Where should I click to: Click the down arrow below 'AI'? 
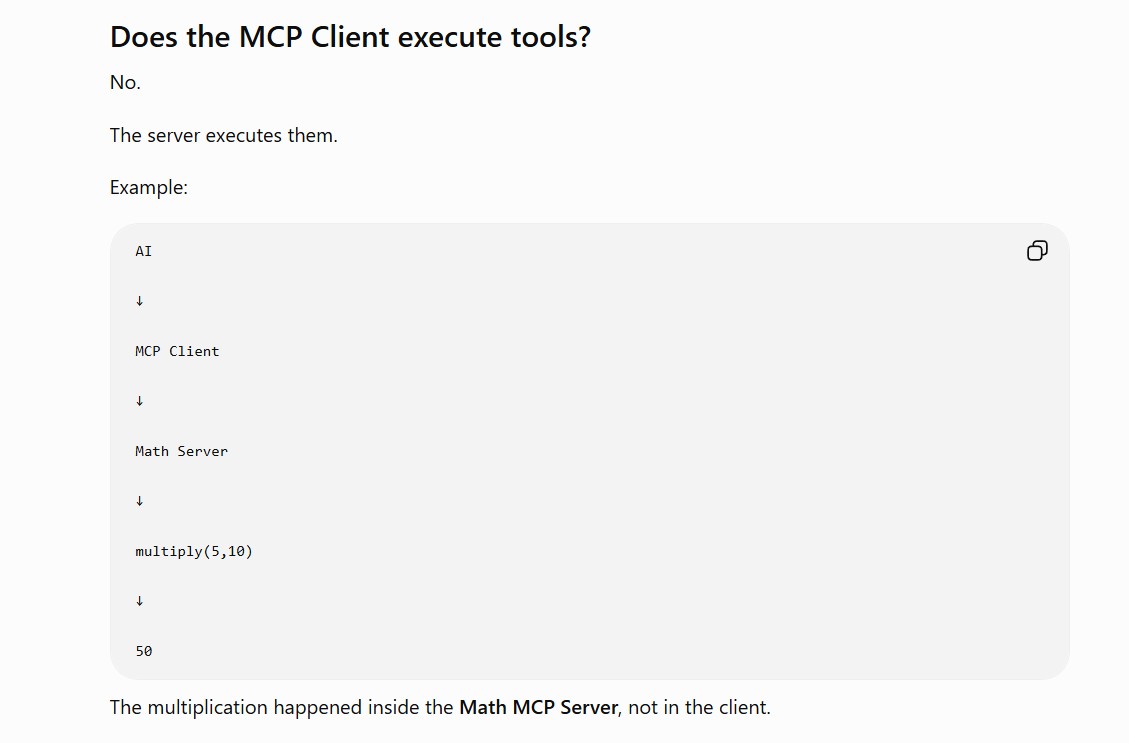140,301
